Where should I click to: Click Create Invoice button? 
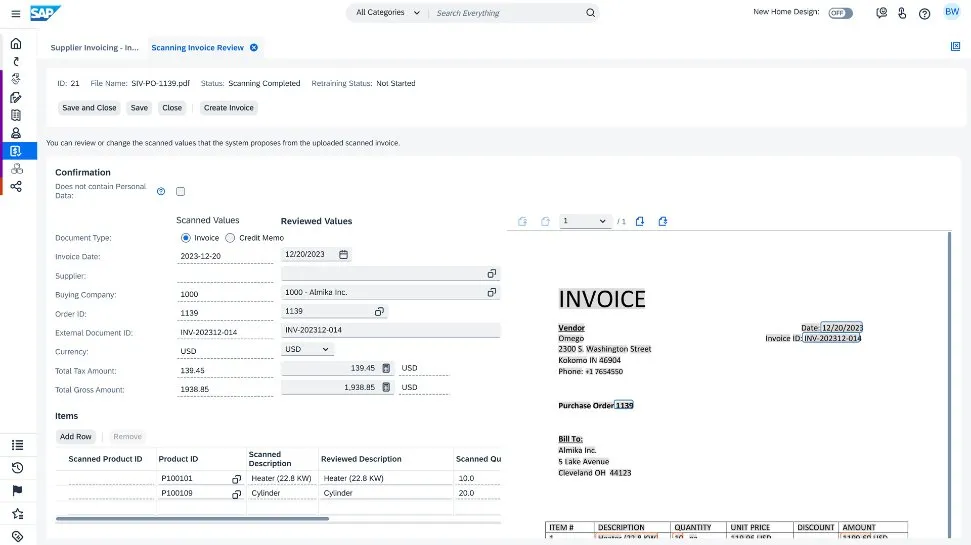click(229, 108)
